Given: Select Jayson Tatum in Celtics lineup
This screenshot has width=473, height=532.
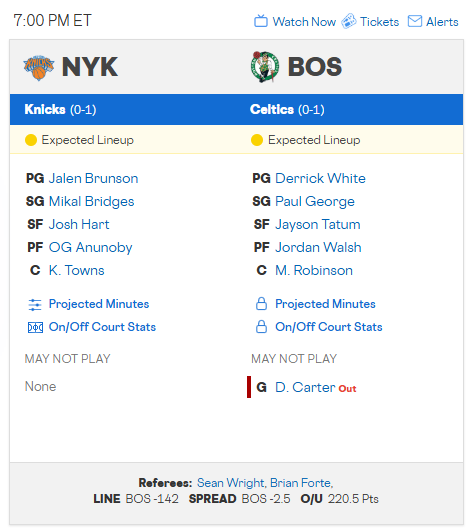Looking at the screenshot, I should coord(318,225).
